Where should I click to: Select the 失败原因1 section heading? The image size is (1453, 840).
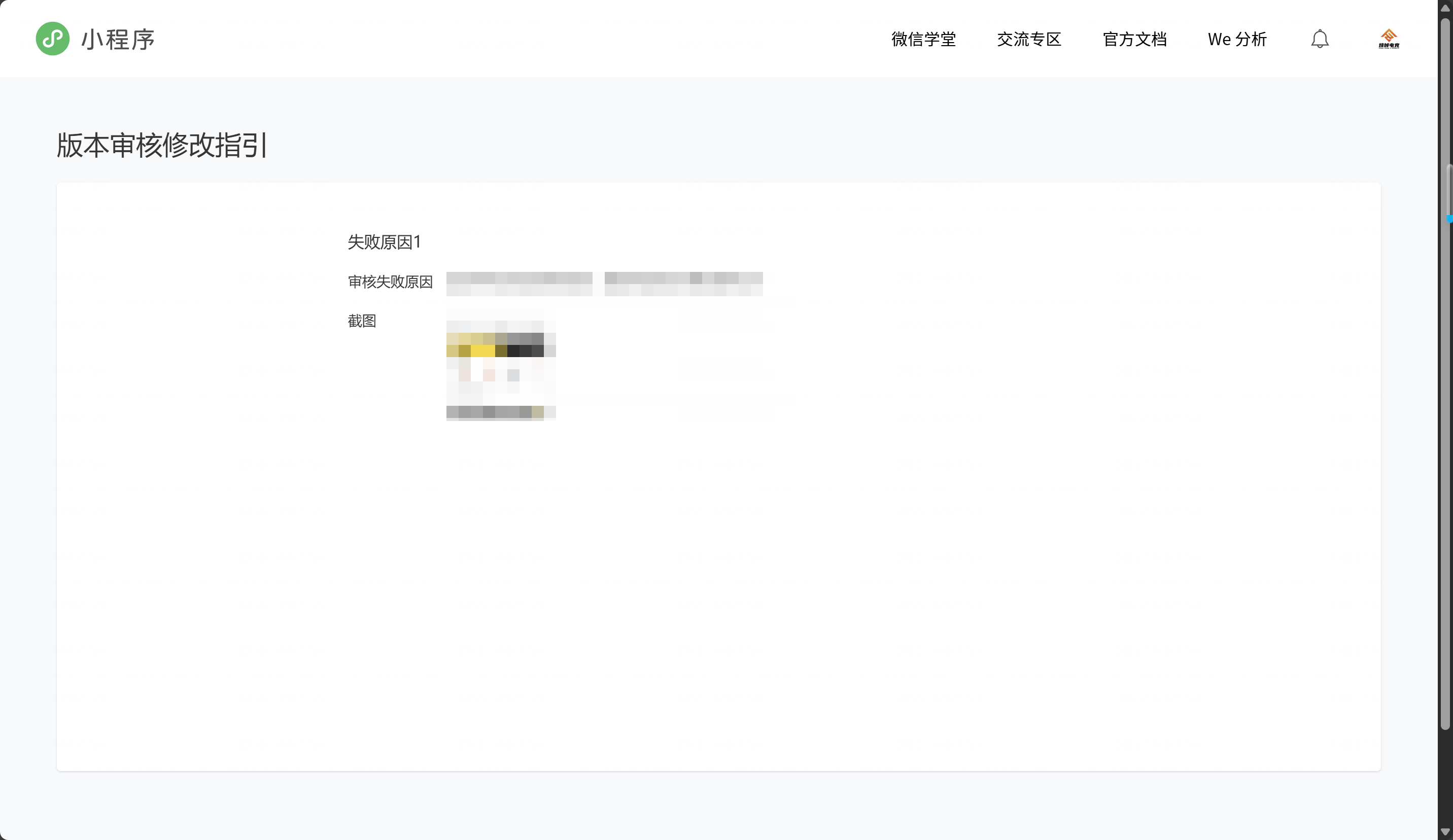384,242
